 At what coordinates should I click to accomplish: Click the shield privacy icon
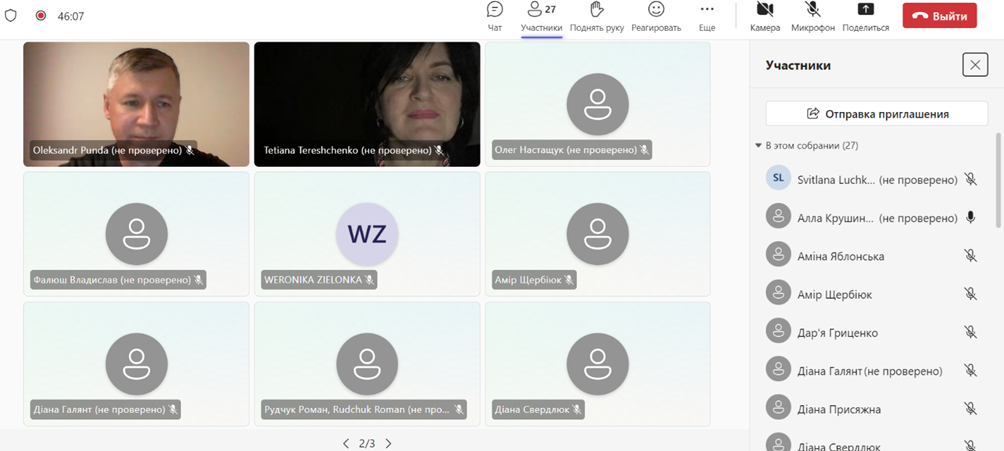pyautogui.click(x=10, y=15)
